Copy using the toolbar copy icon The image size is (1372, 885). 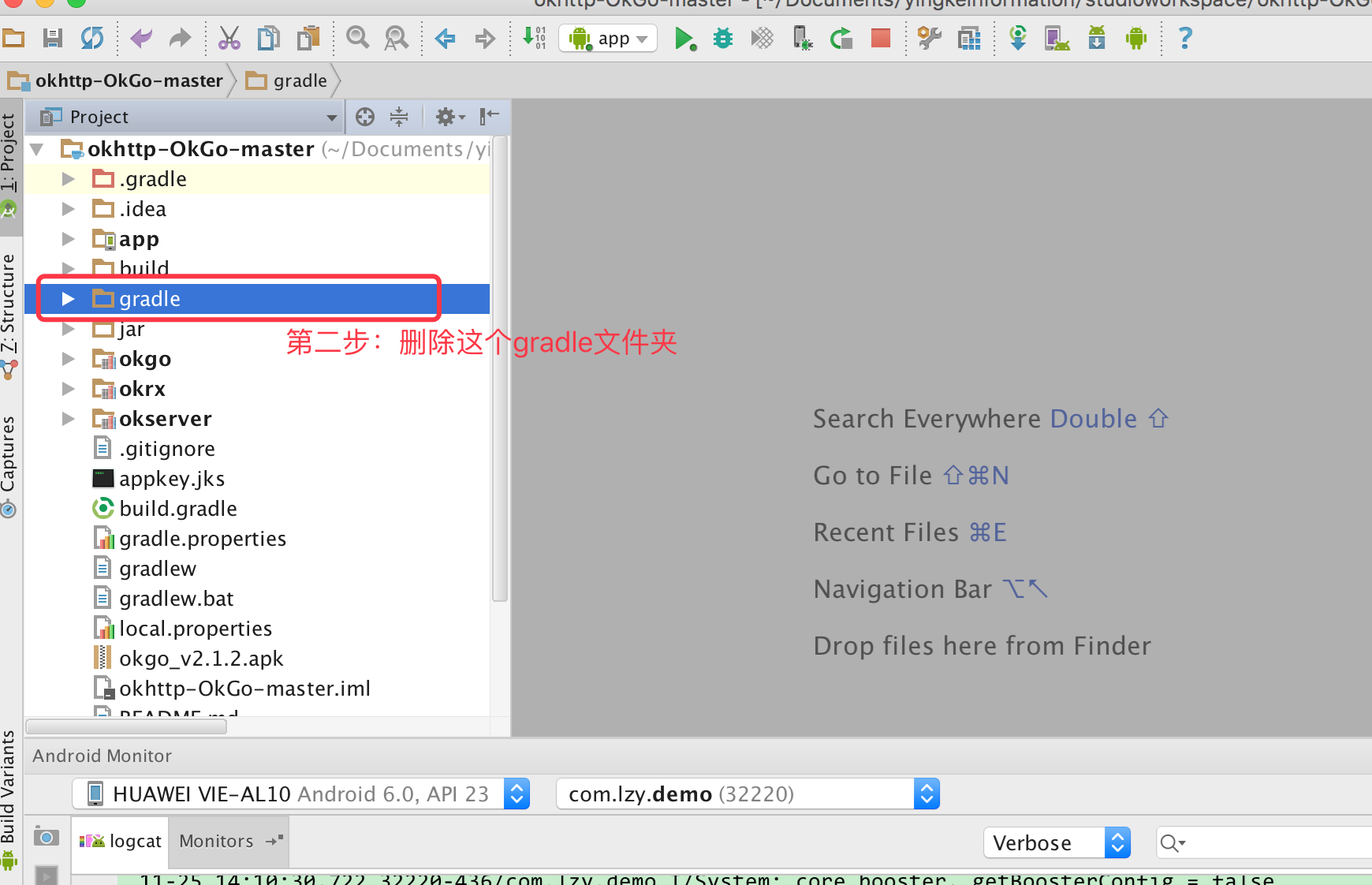(269, 38)
